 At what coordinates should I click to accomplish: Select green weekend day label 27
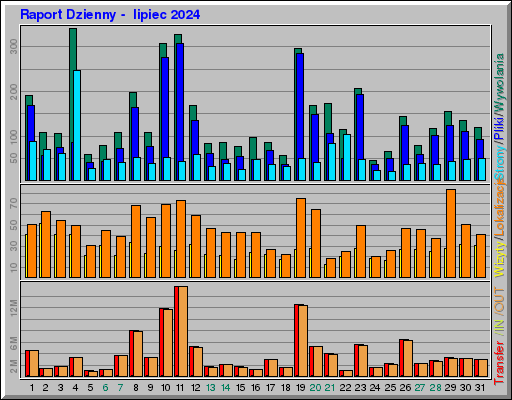[x=420, y=388]
